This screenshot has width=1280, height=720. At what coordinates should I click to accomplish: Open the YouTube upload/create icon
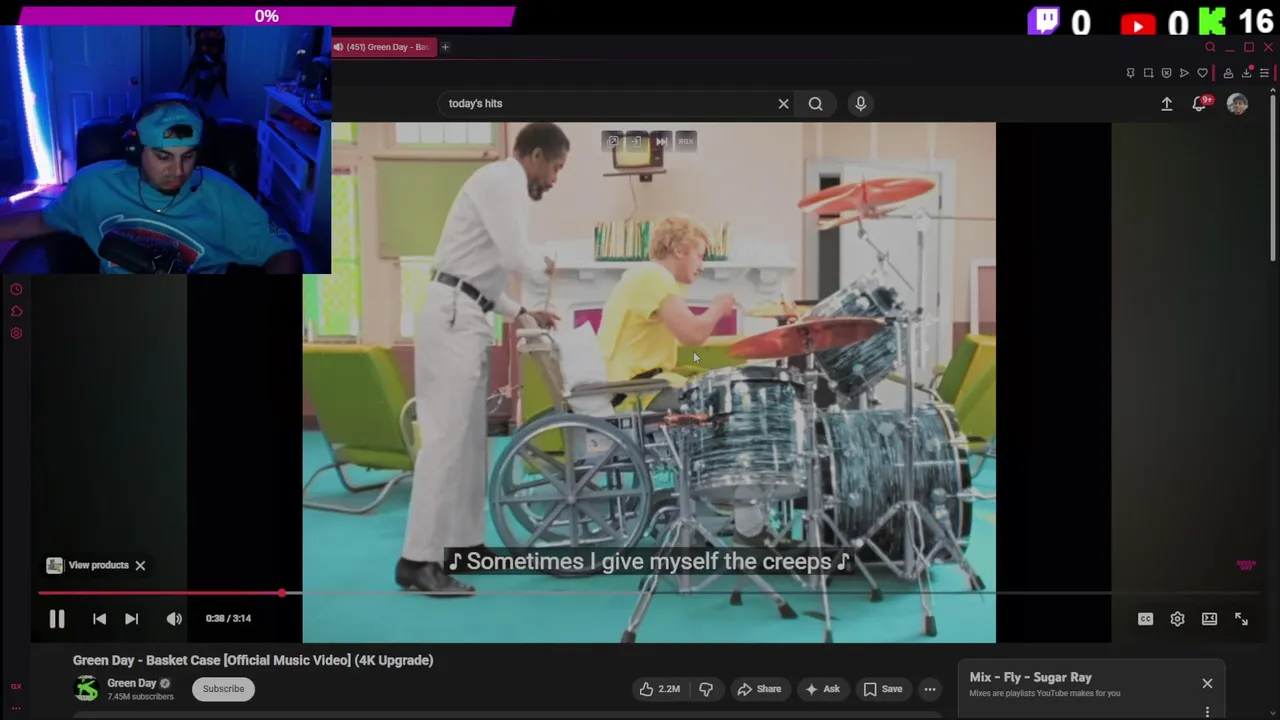click(1166, 104)
